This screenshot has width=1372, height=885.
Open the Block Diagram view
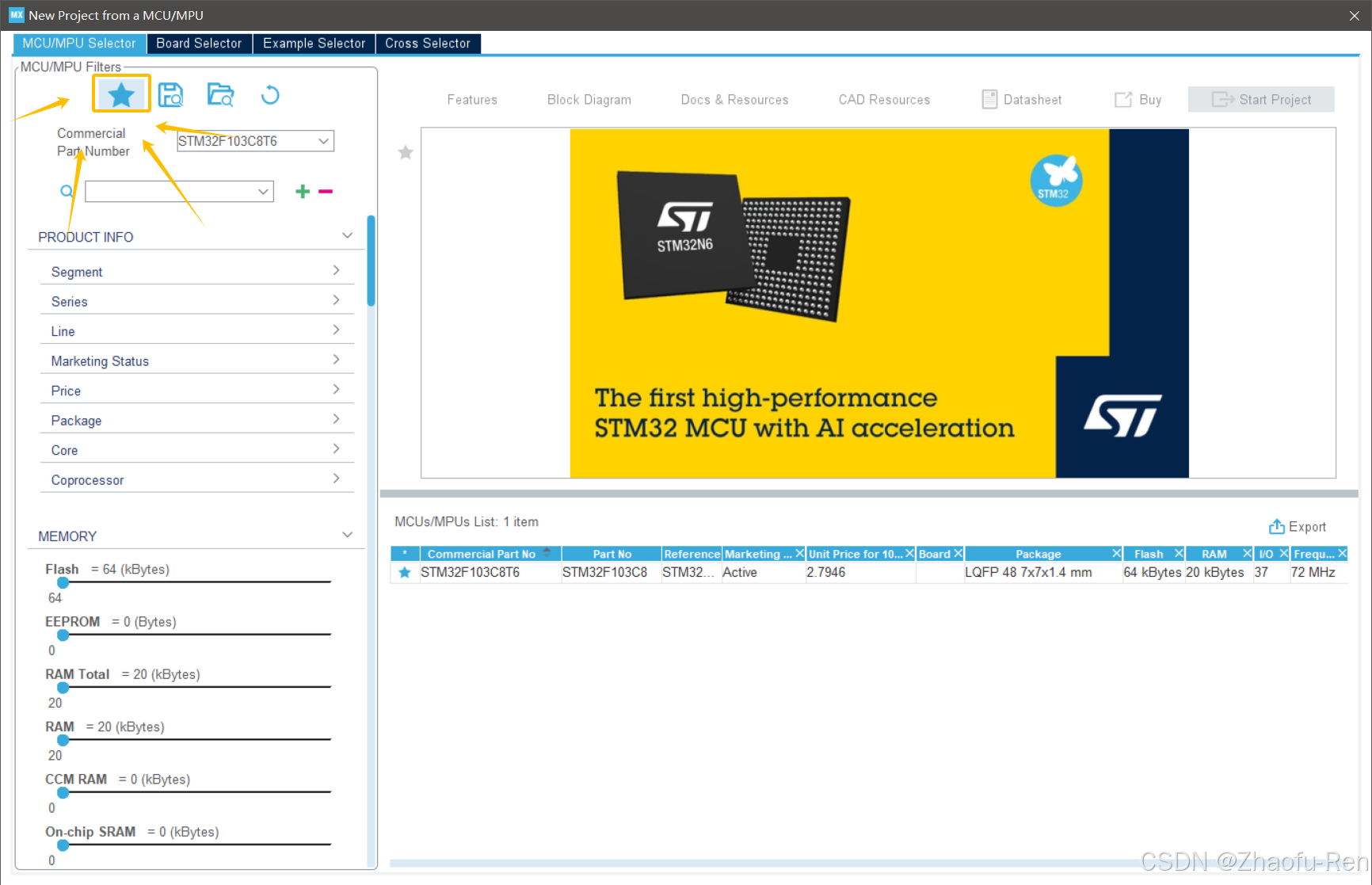589,100
